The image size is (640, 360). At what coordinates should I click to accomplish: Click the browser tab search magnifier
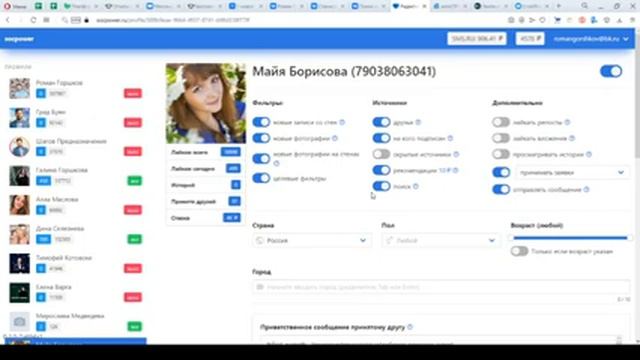coord(585,6)
